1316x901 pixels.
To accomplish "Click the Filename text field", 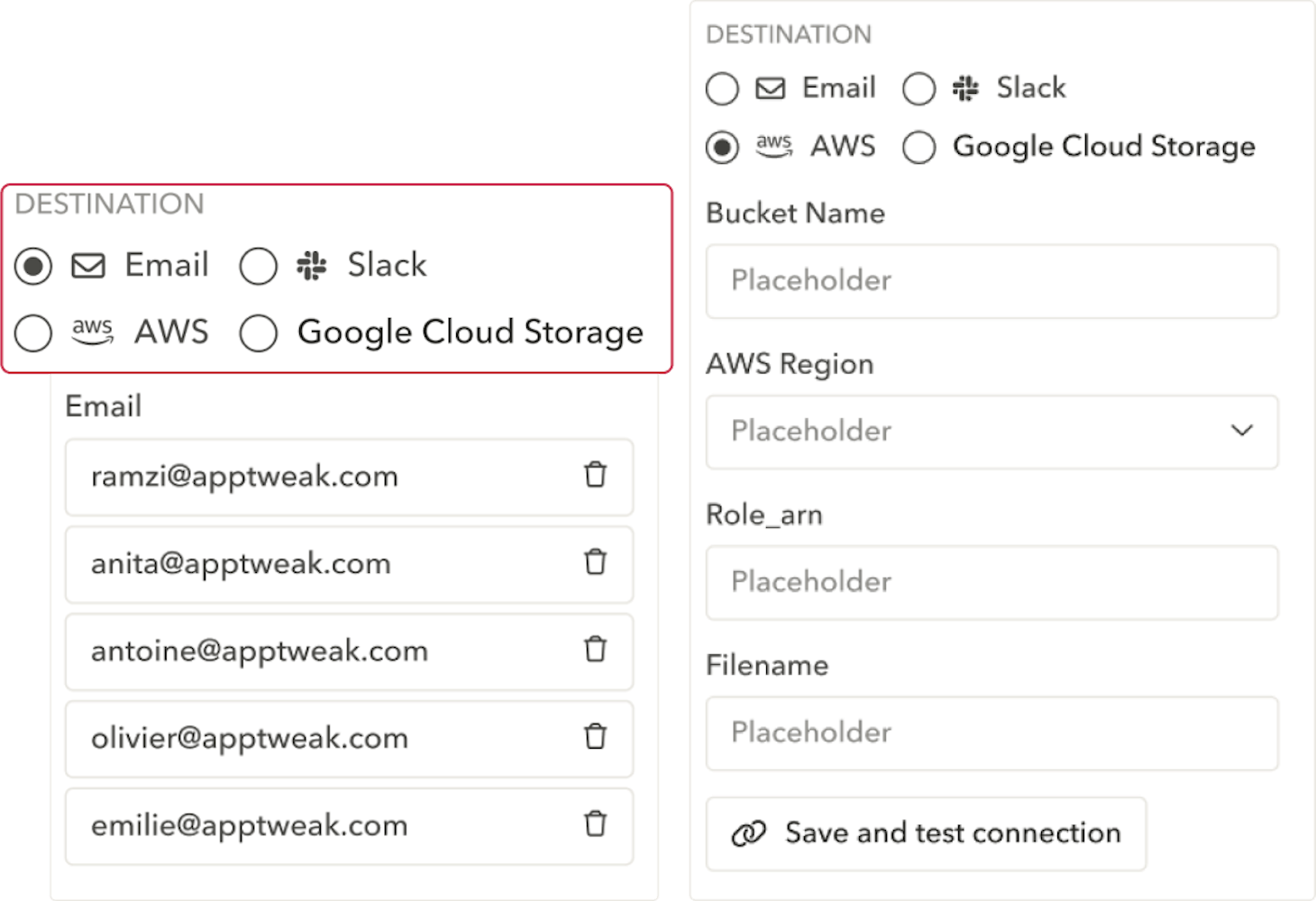I will pos(992,733).
